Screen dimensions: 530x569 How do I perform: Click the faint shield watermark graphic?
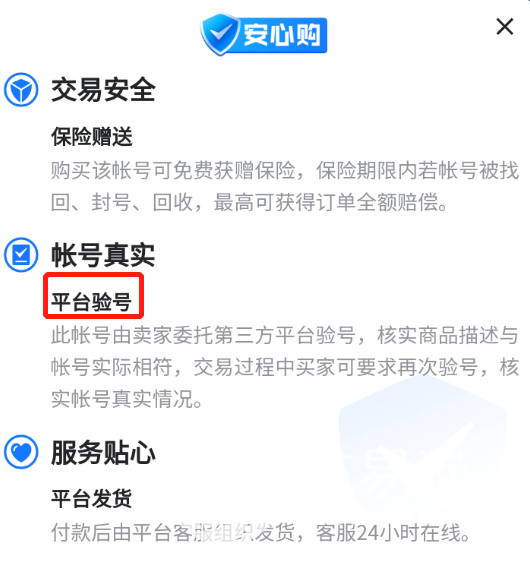423,448
